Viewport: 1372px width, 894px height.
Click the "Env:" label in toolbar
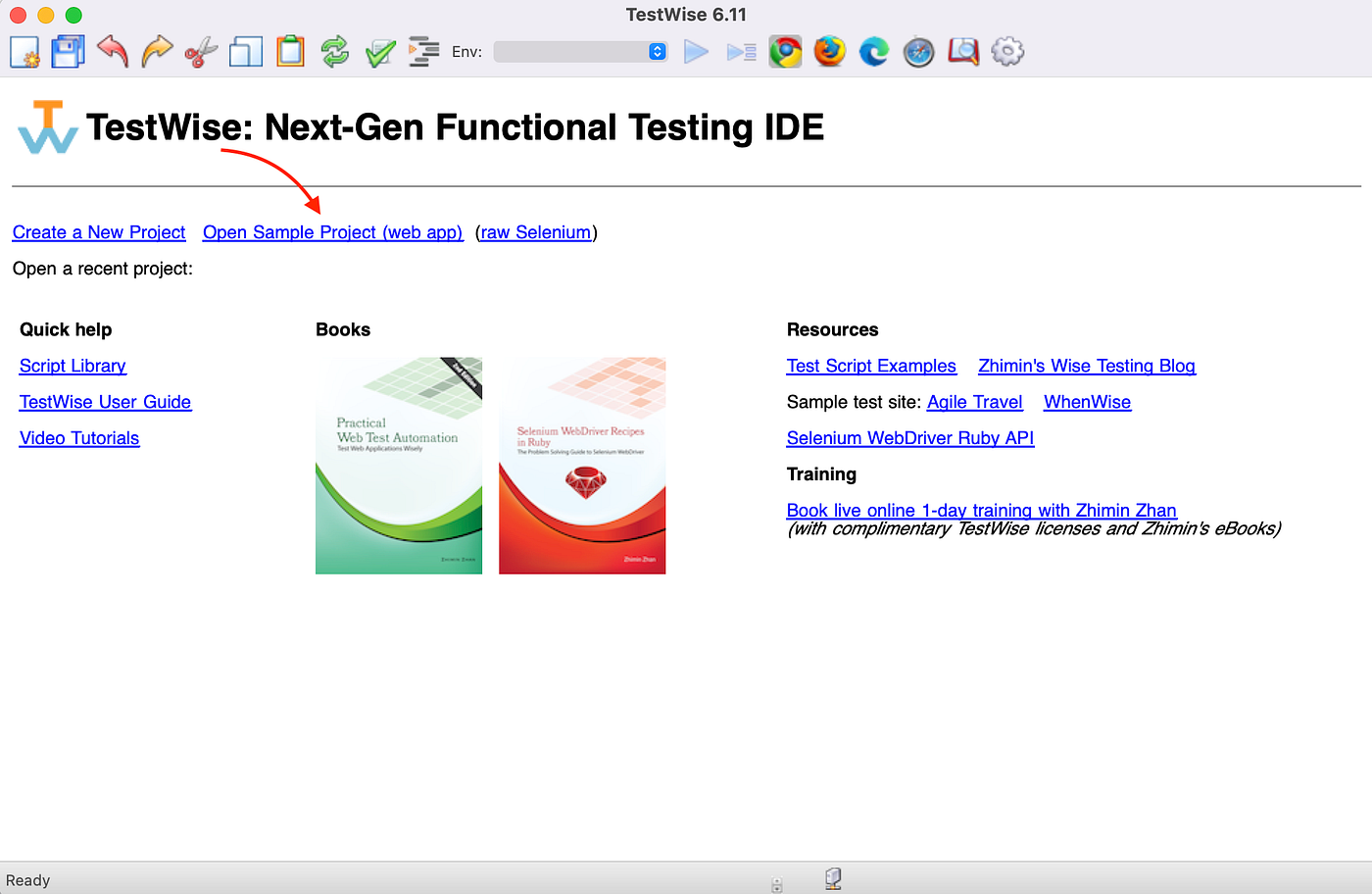(x=466, y=52)
